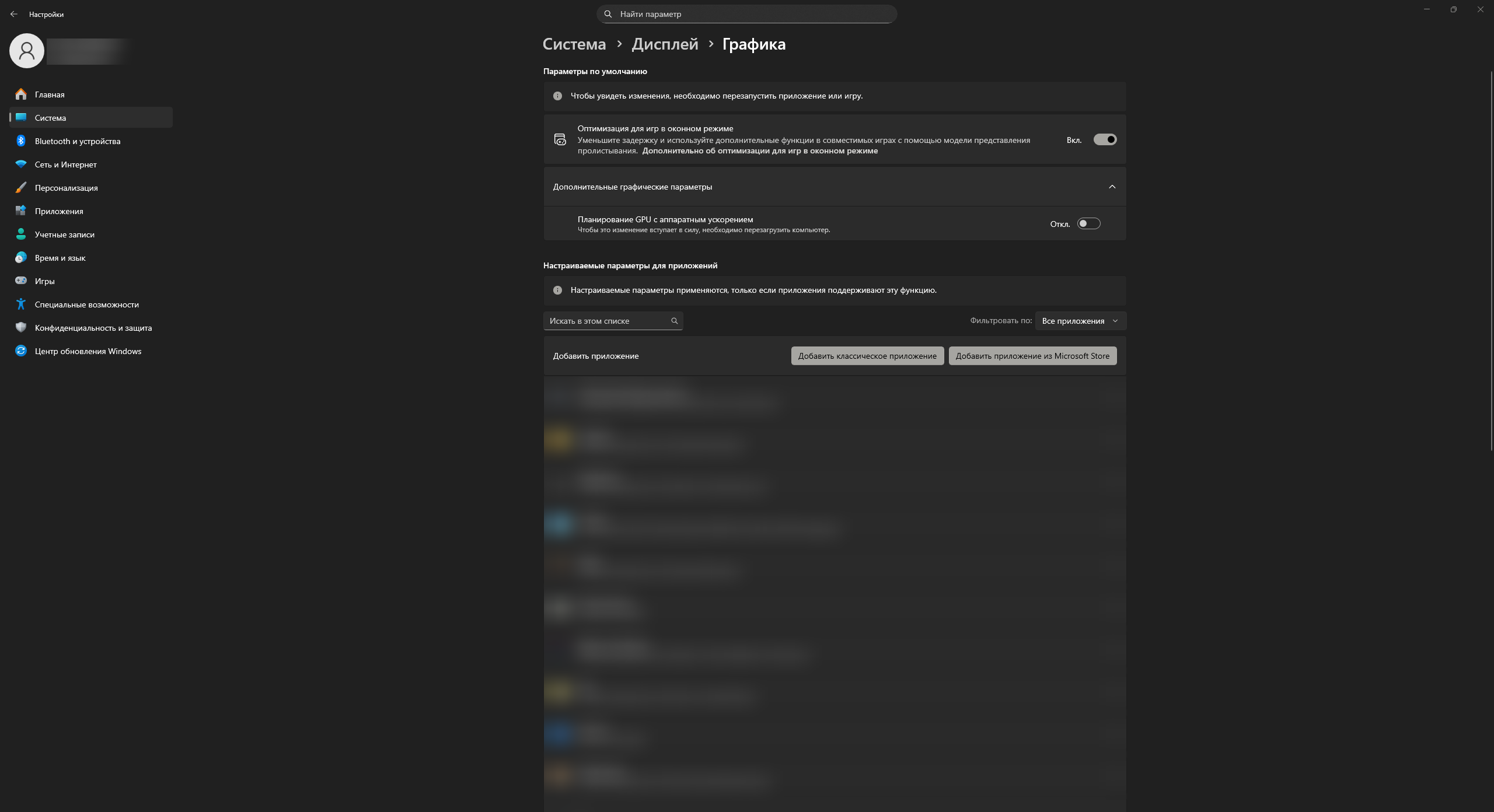Click the Игры gamepad icon
This screenshot has width=1494, height=812.
(21, 281)
